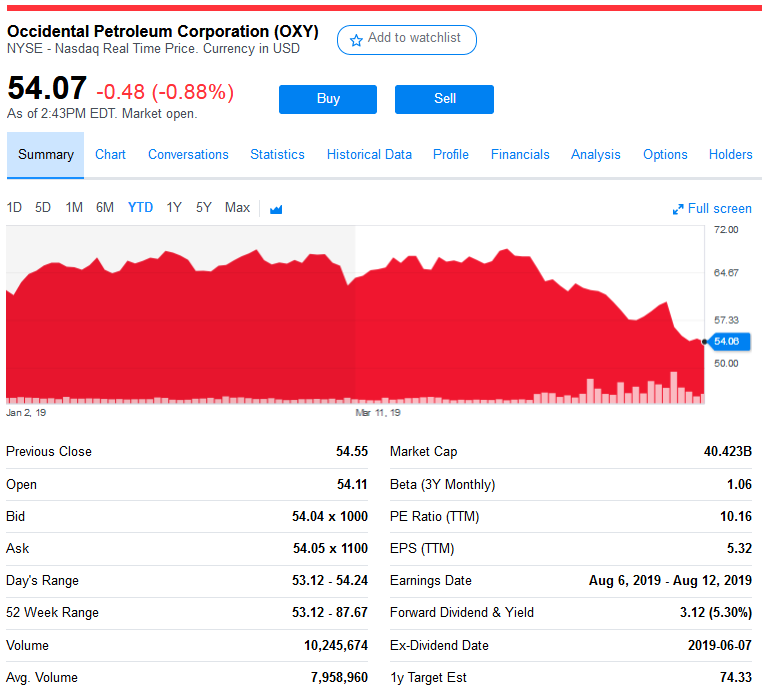Switch to the Chart tab
The height and width of the screenshot is (689, 762).
point(110,155)
